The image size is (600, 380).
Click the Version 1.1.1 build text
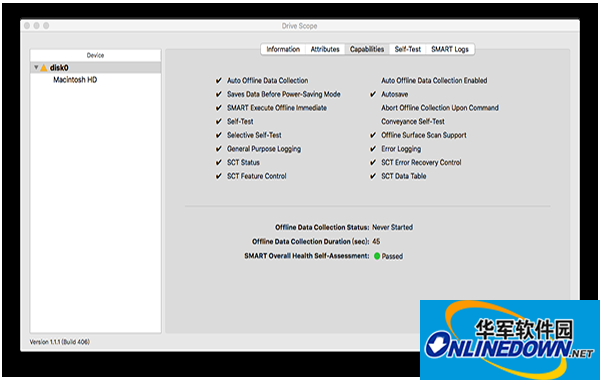pos(60,342)
